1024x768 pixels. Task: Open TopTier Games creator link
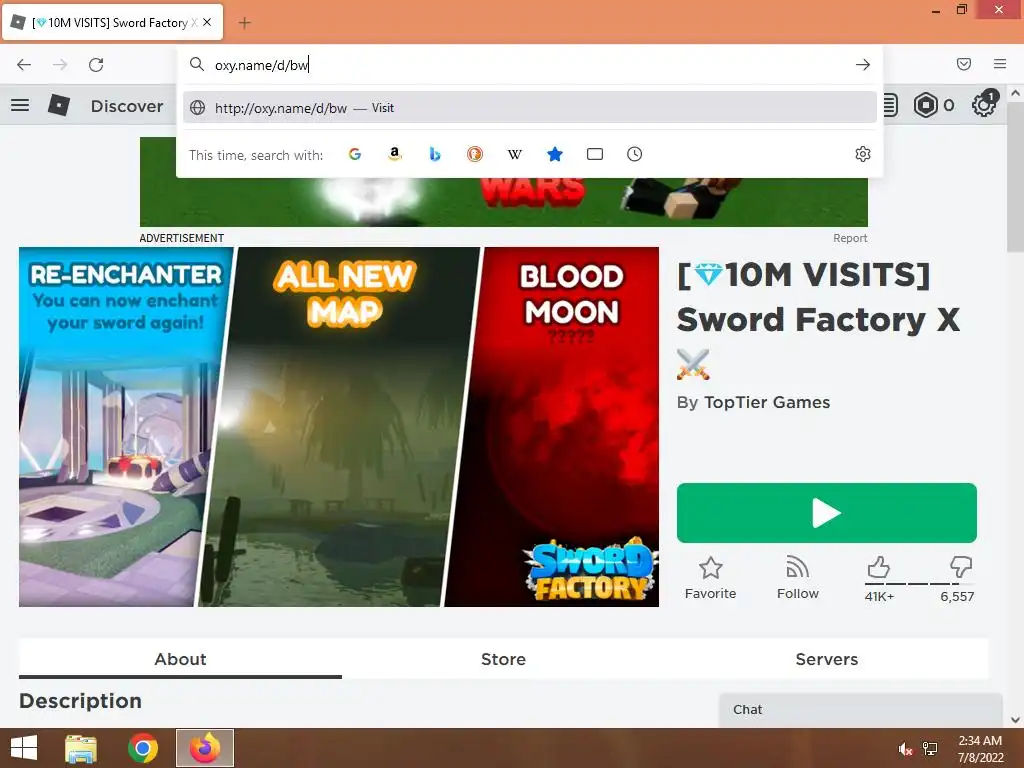point(767,402)
